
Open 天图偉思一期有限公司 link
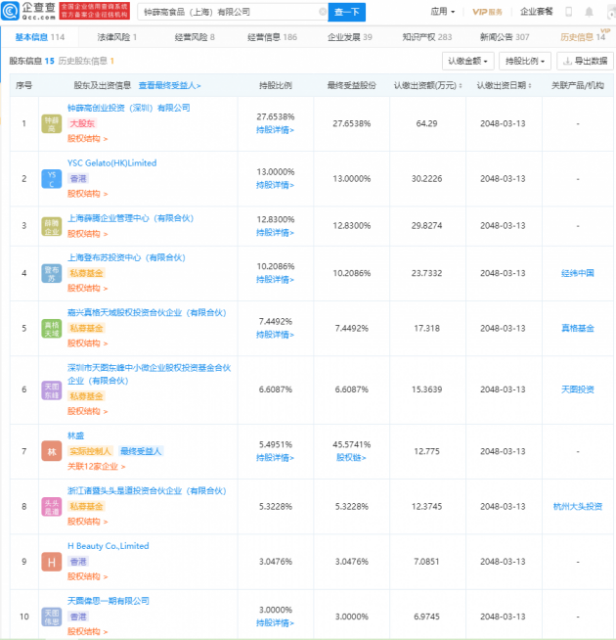tap(108, 601)
